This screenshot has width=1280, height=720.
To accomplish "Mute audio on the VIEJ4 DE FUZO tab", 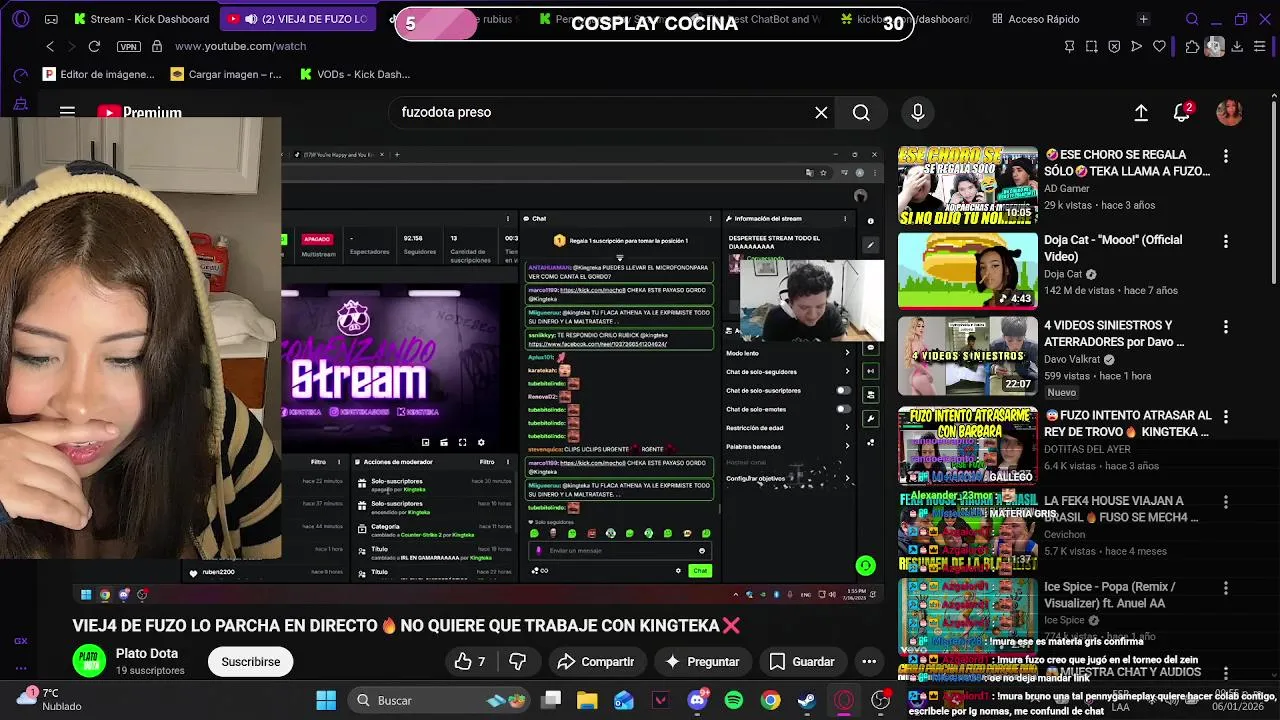I will click(x=251, y=19).
